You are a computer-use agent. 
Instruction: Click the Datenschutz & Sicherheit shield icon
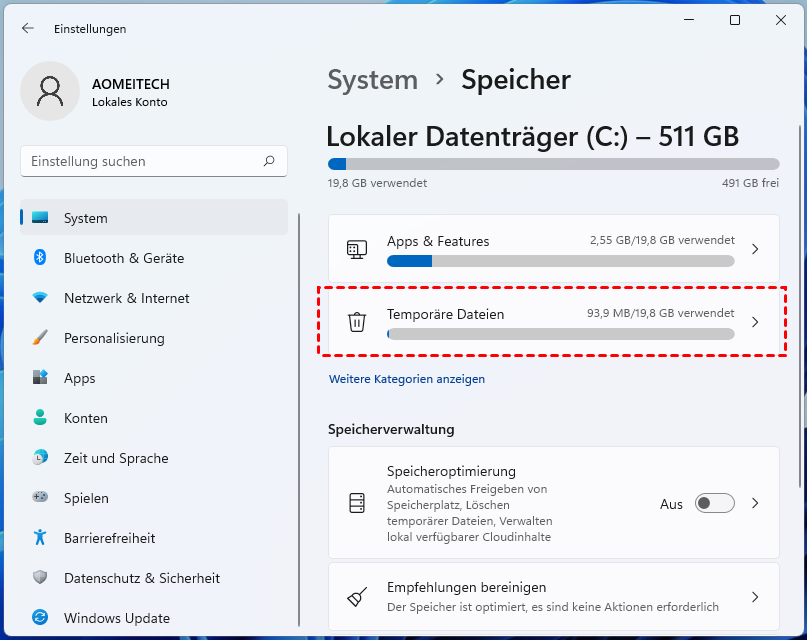point(40,578)
